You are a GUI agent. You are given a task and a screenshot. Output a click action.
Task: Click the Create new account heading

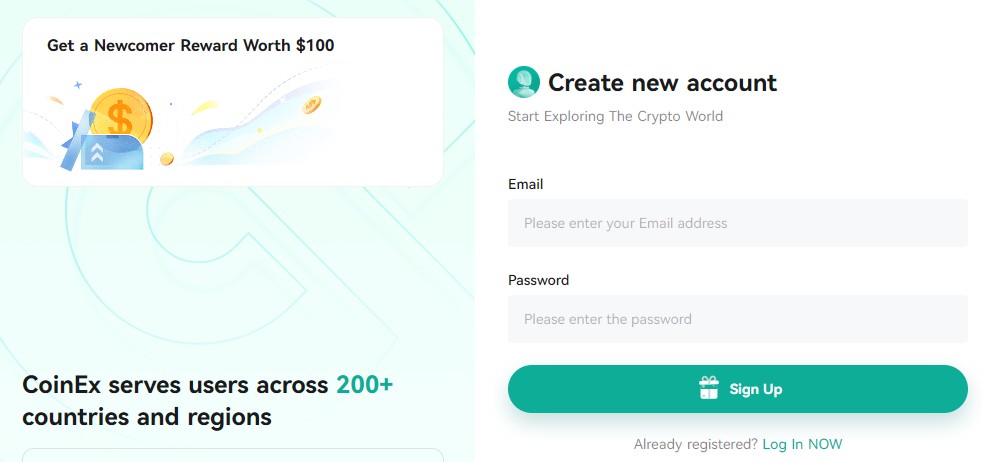click(x=663, y=83)
